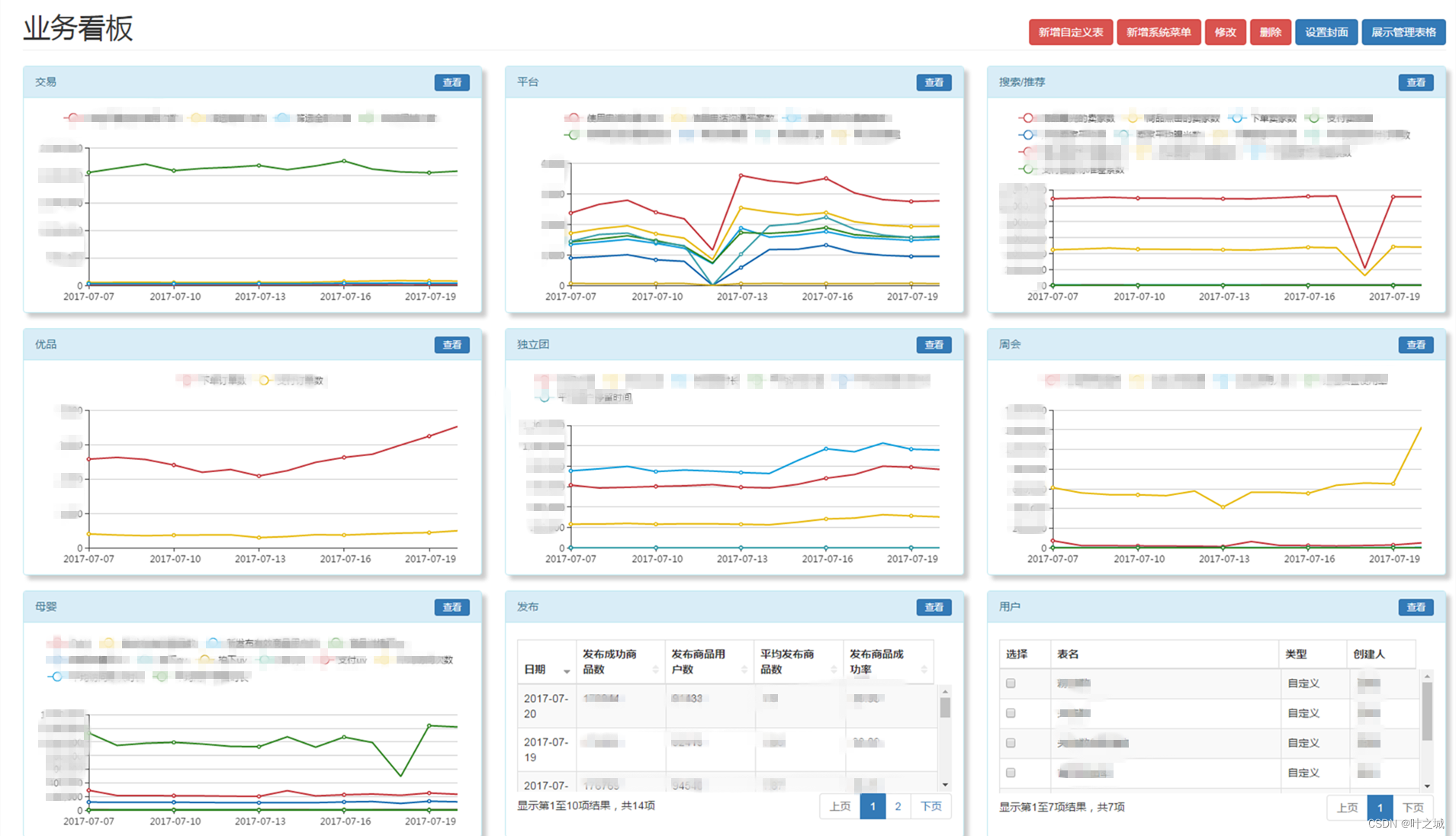Sort by the 日期 column arrow

click(567, 670)
